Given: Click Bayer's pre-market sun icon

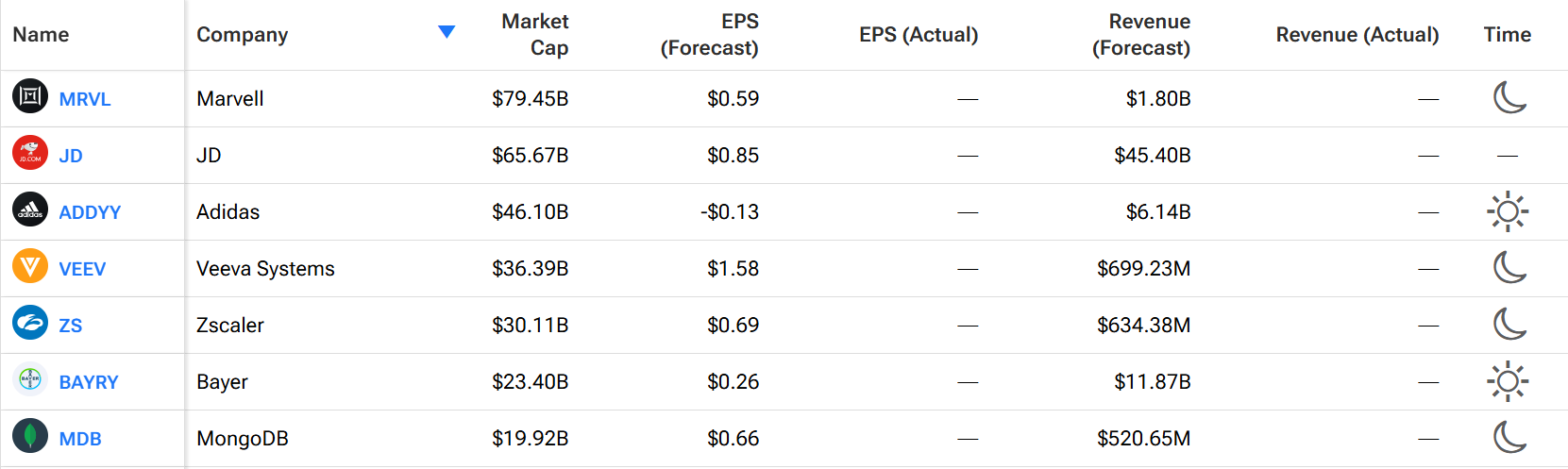Looking at the screenshot, I should [1508, 381].
